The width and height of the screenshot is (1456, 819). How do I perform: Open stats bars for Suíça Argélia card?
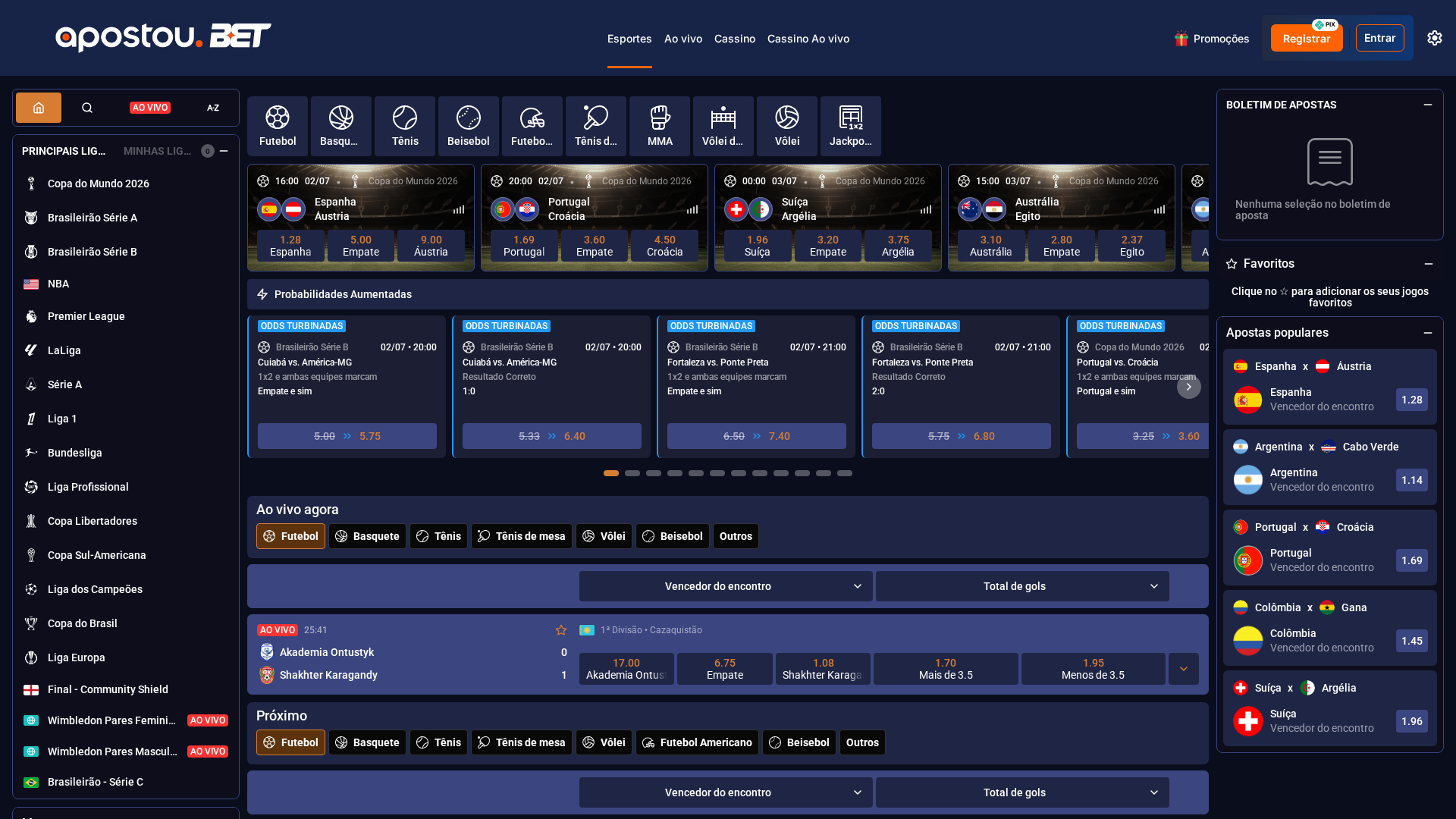pyautogui.click(x=926, y=209)
